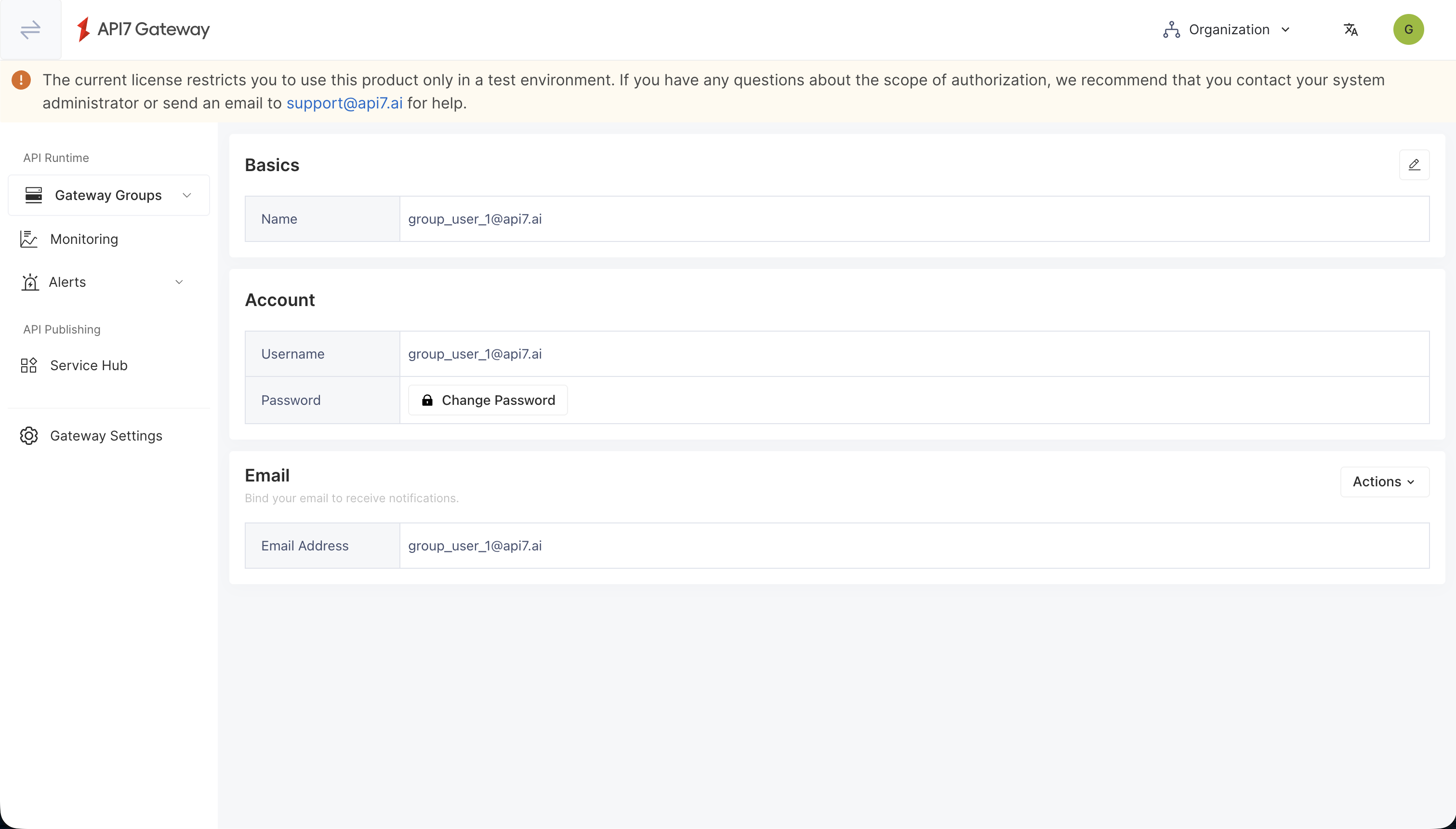Screen dimensions: 1456x829
Task: Click the Change Password button
Action: pos(487,400)
